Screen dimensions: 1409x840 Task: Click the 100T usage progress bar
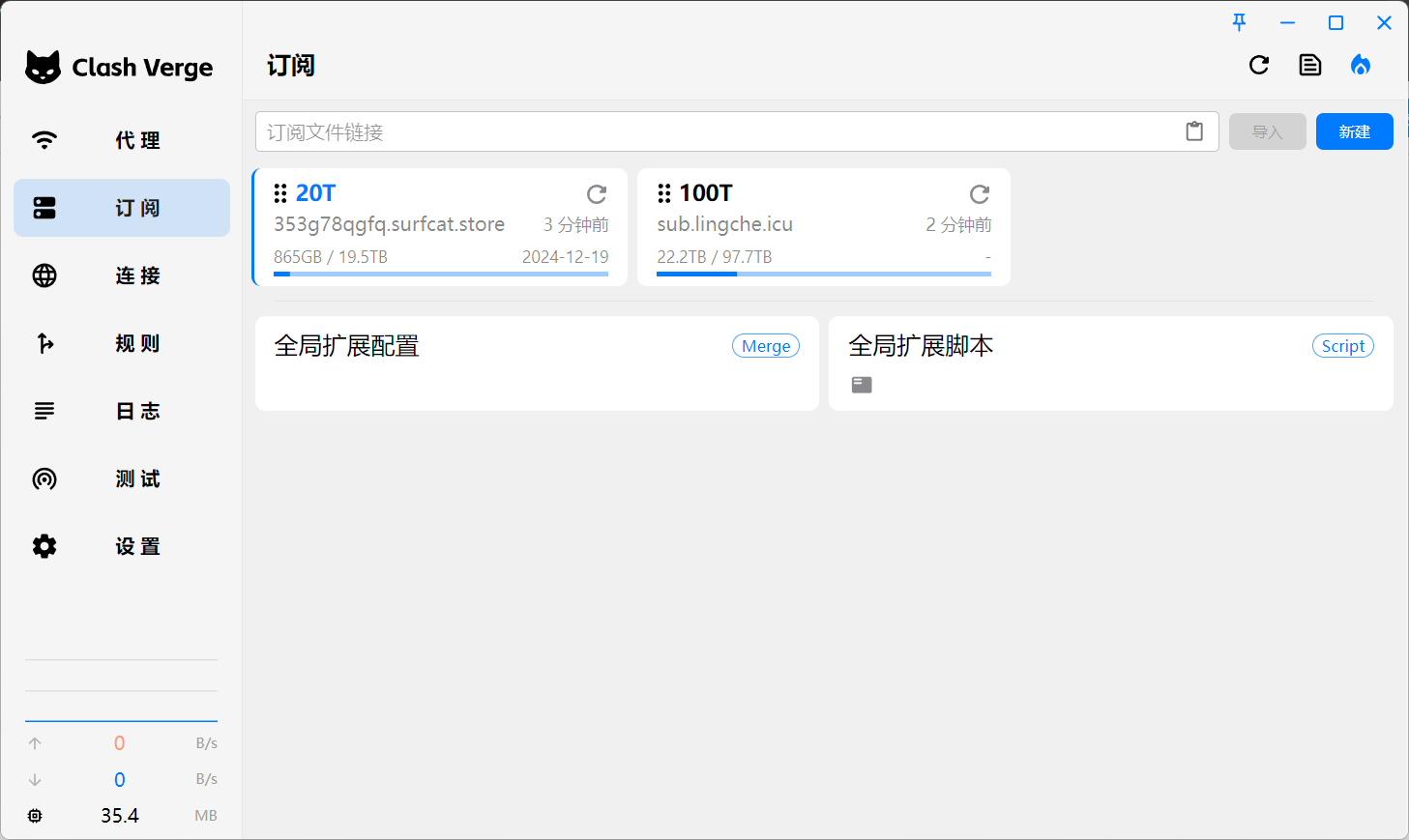coord(824,275)
